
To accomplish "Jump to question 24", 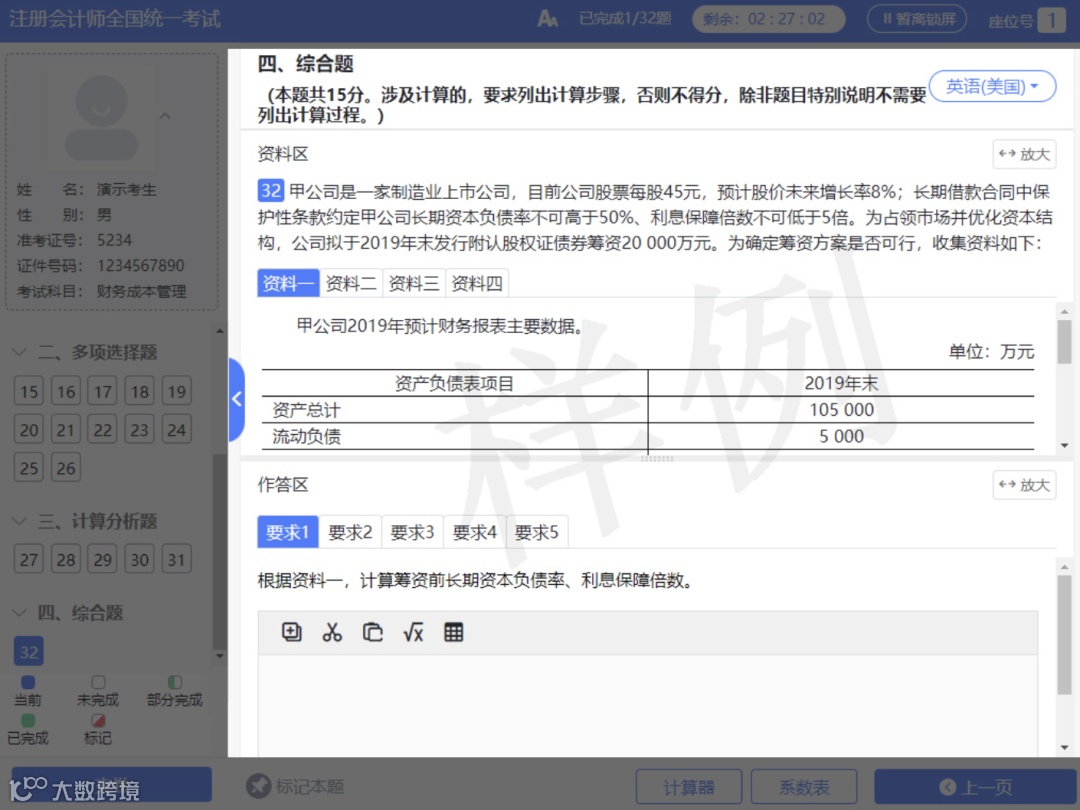I will (176, 430).
